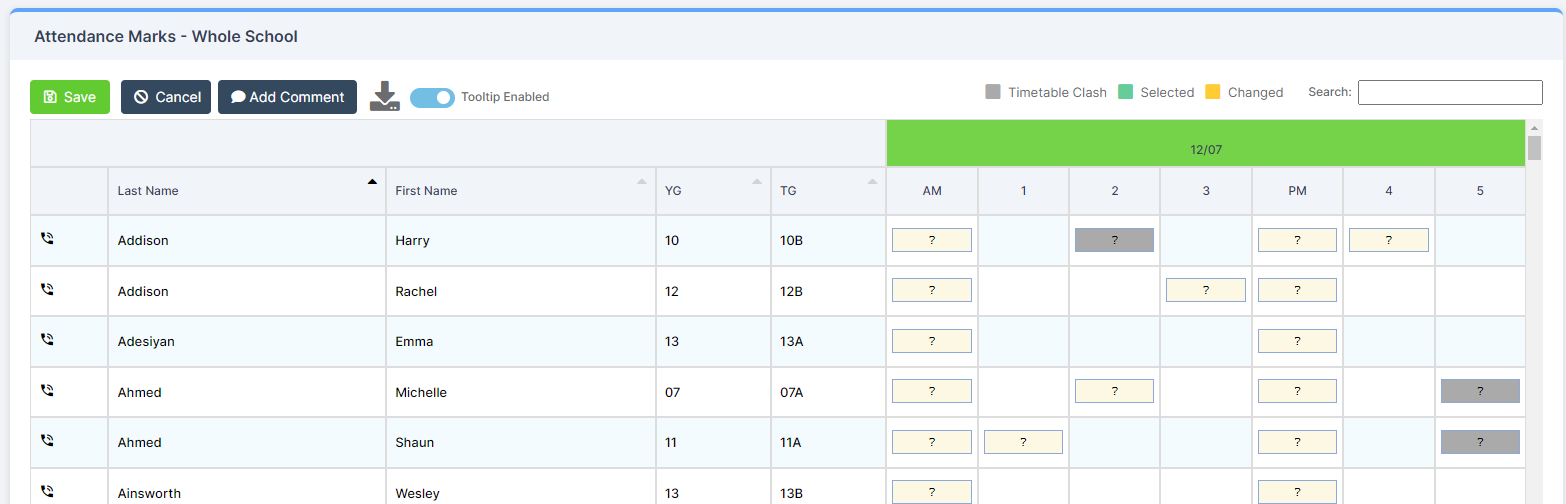
Task: Click Wesley Ainsworth's PM mark box
Action: [x=1297, y=492]
